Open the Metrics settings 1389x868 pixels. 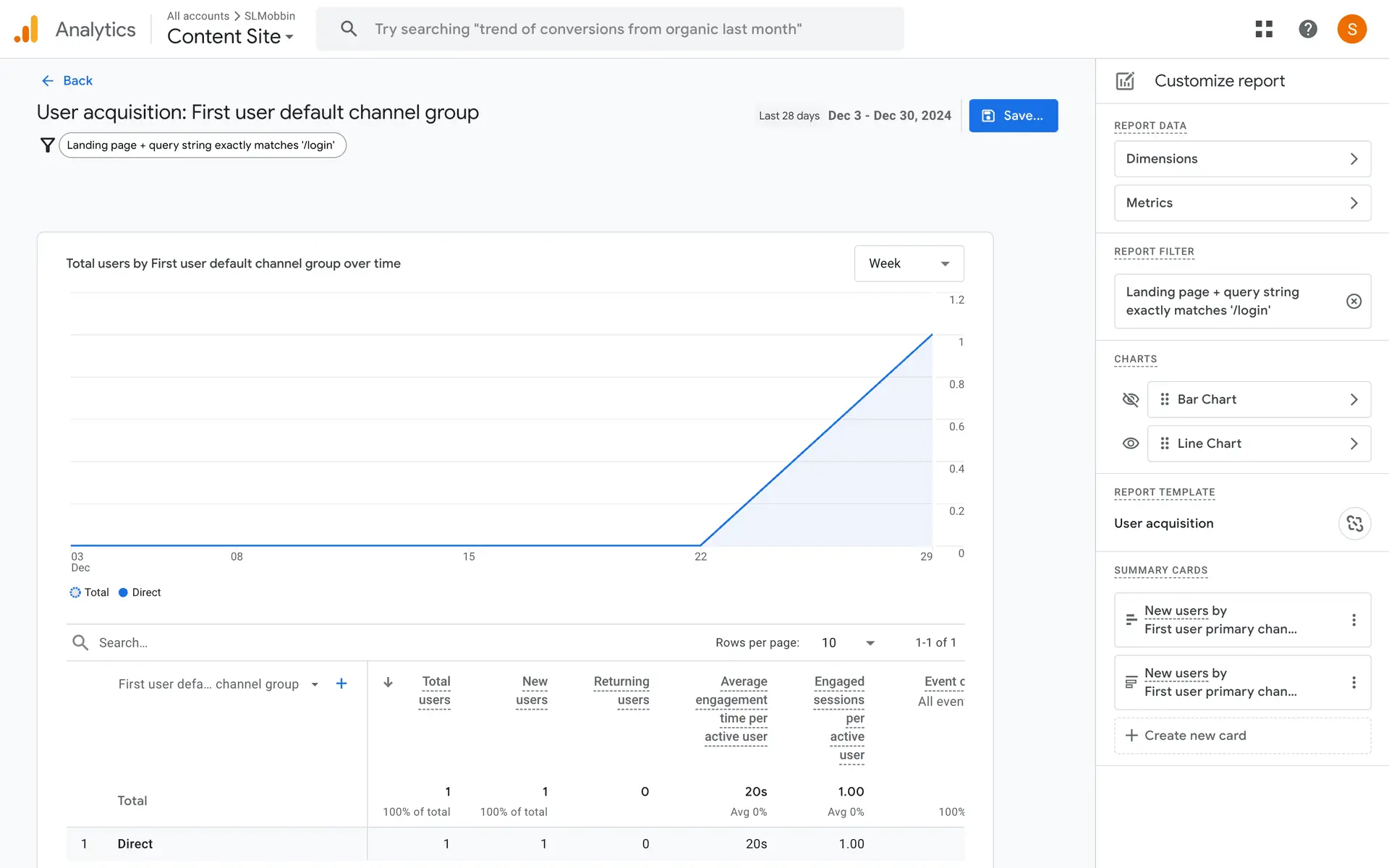(x=1242, y=203)
